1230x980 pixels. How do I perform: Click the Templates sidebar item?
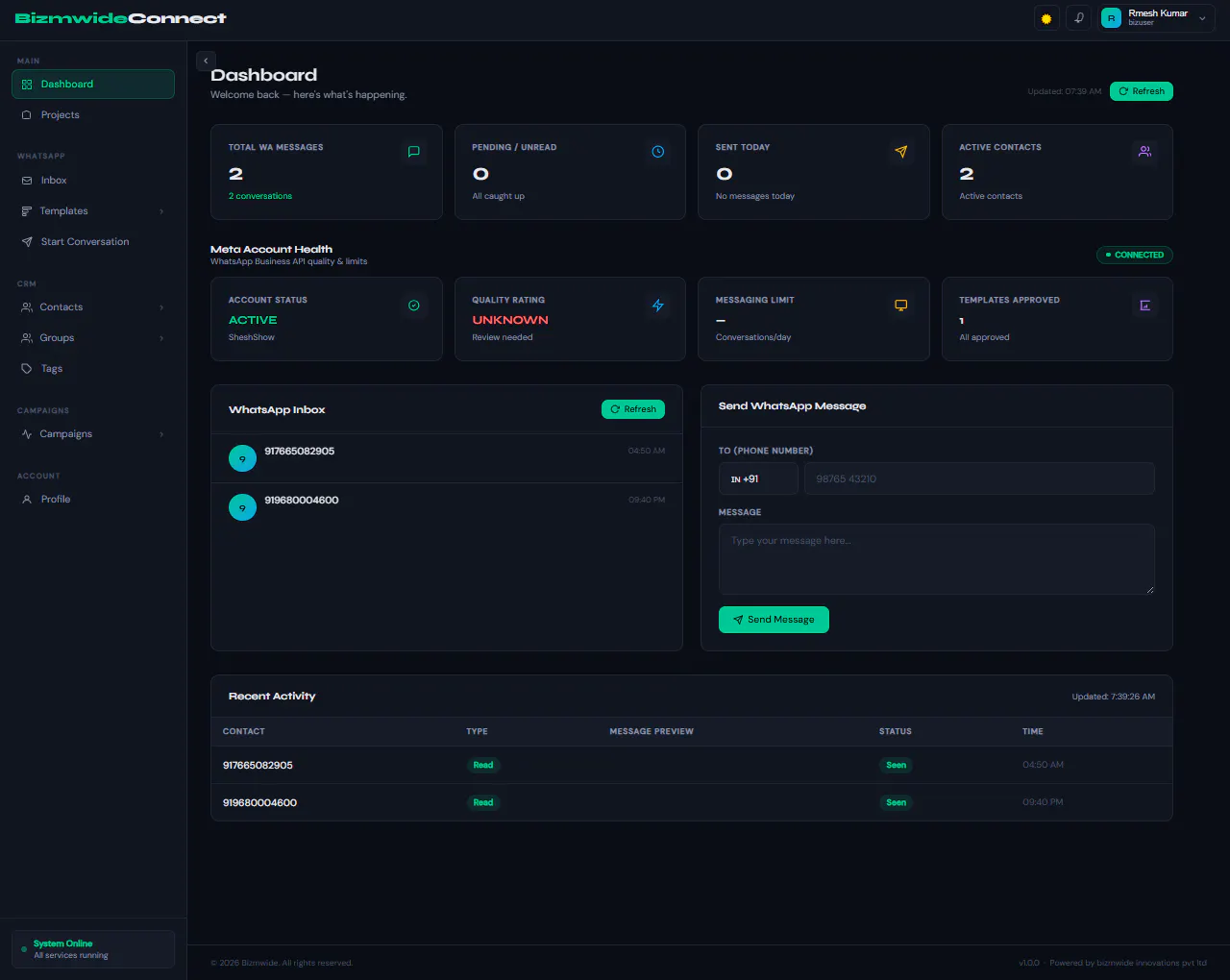click(x=93, y=210)
